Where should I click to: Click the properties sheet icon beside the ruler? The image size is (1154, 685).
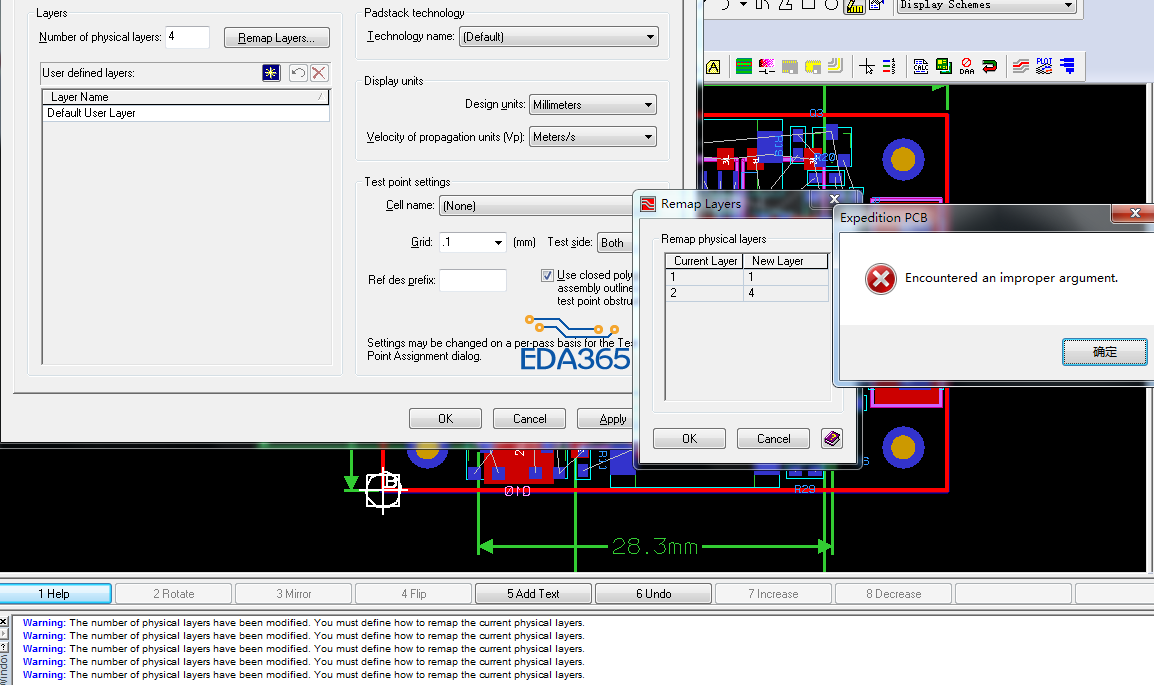(876, 6)
